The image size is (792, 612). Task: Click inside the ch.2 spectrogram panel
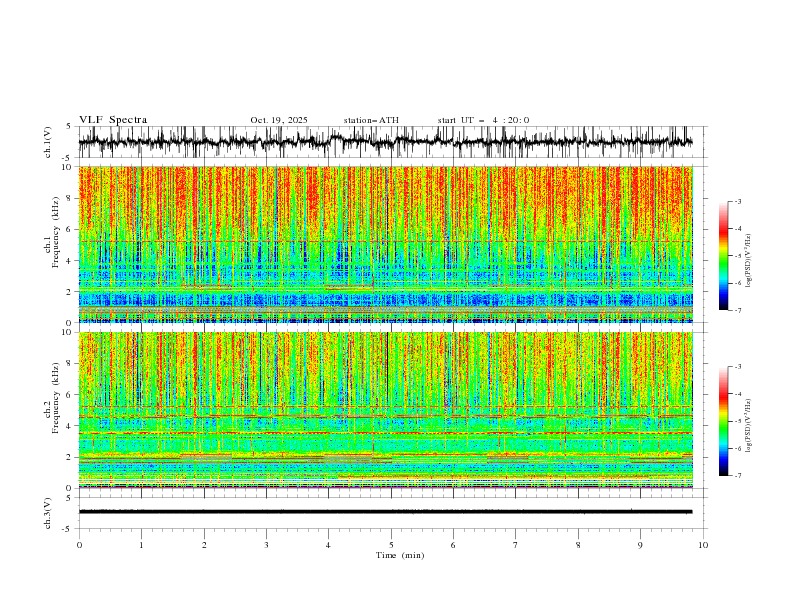coord(385,410)
